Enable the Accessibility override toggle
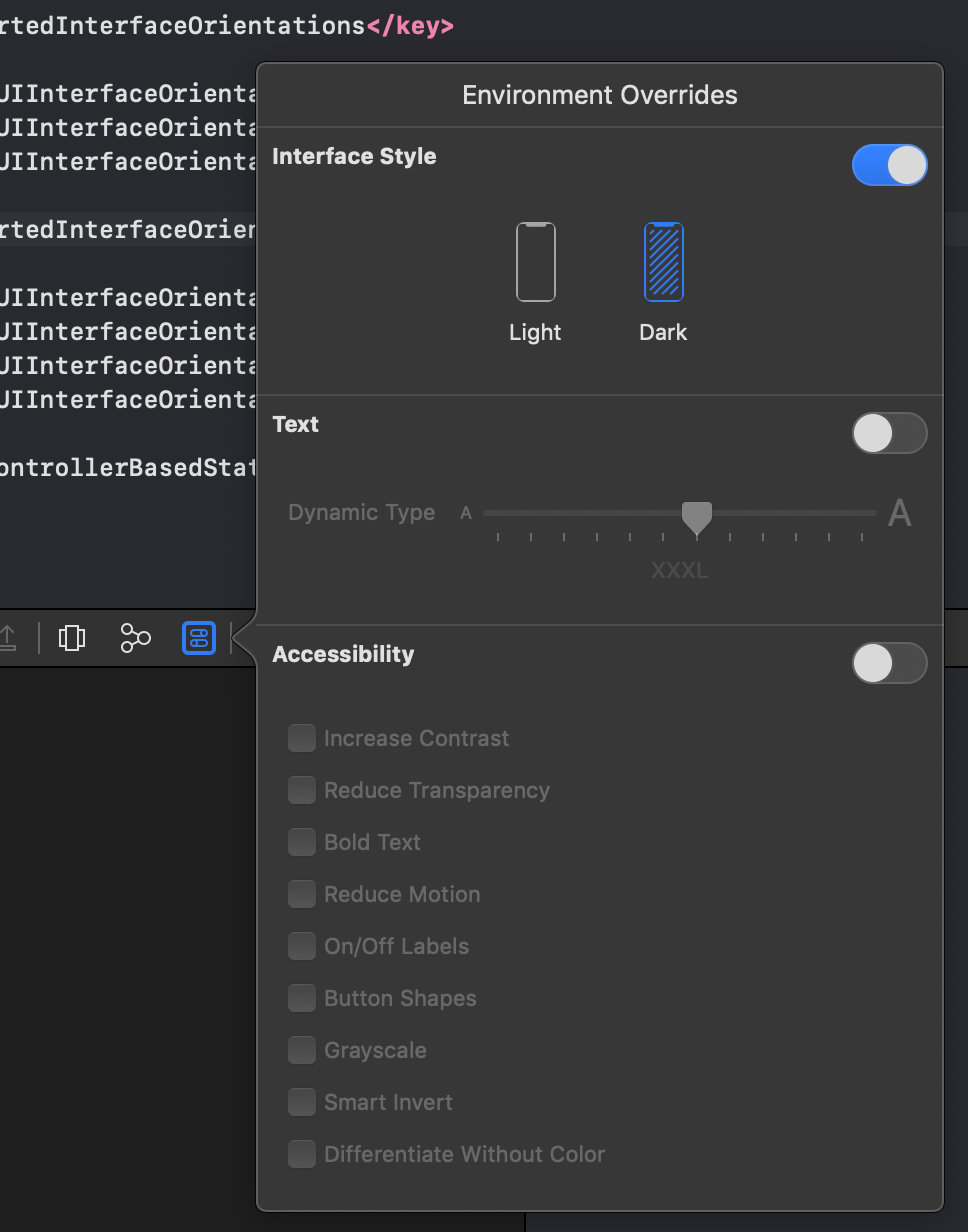The image size is (968, 1232). click(889, 663)
